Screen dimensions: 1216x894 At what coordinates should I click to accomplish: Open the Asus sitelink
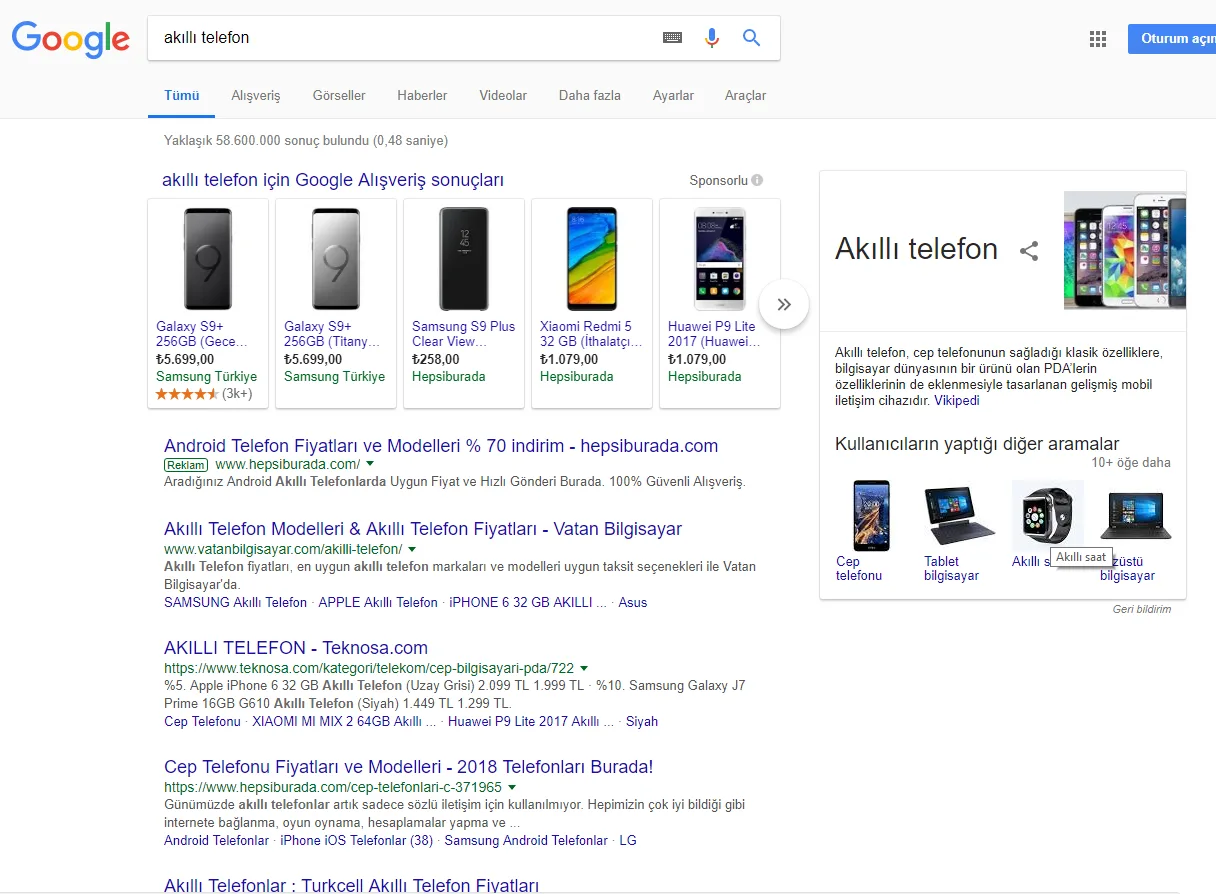coord(633,602)
